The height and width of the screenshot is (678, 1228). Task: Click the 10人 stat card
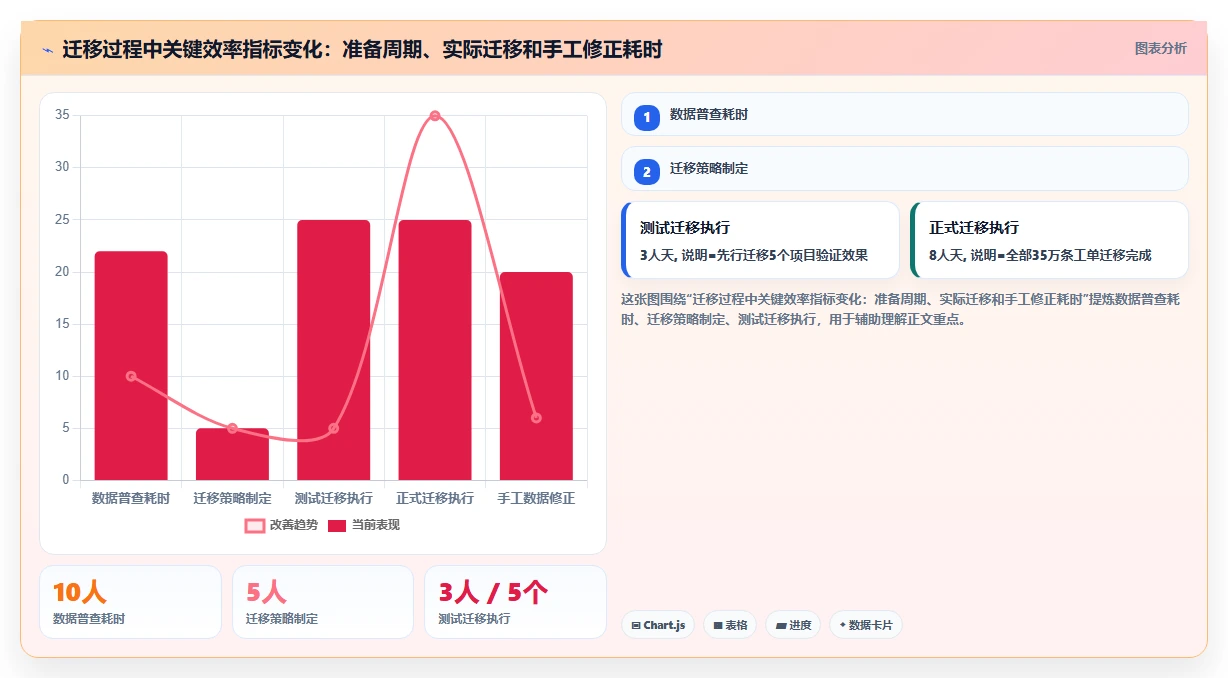click(130, 602)
